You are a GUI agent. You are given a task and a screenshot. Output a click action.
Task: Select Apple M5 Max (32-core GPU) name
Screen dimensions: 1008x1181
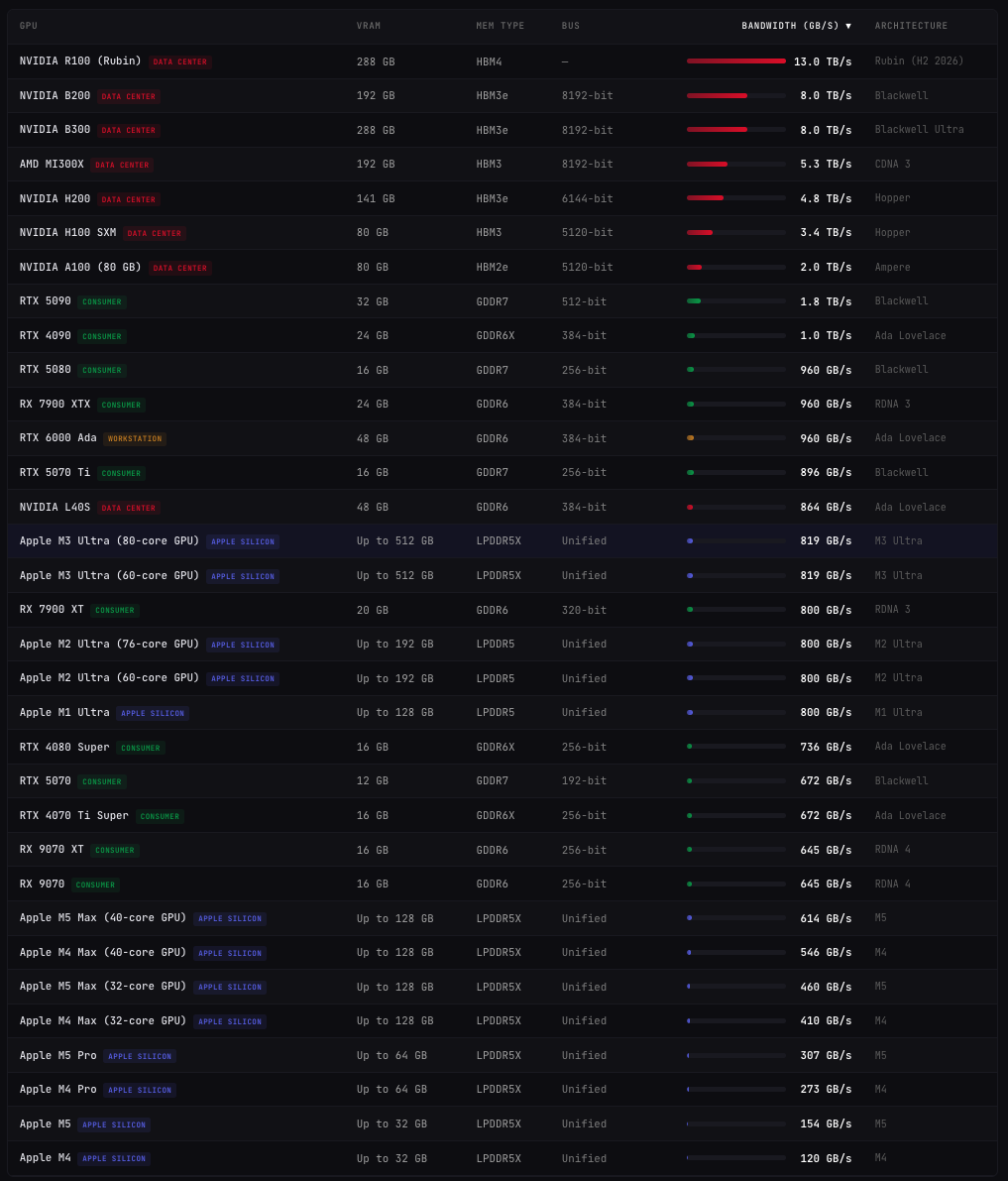(103, 987)
